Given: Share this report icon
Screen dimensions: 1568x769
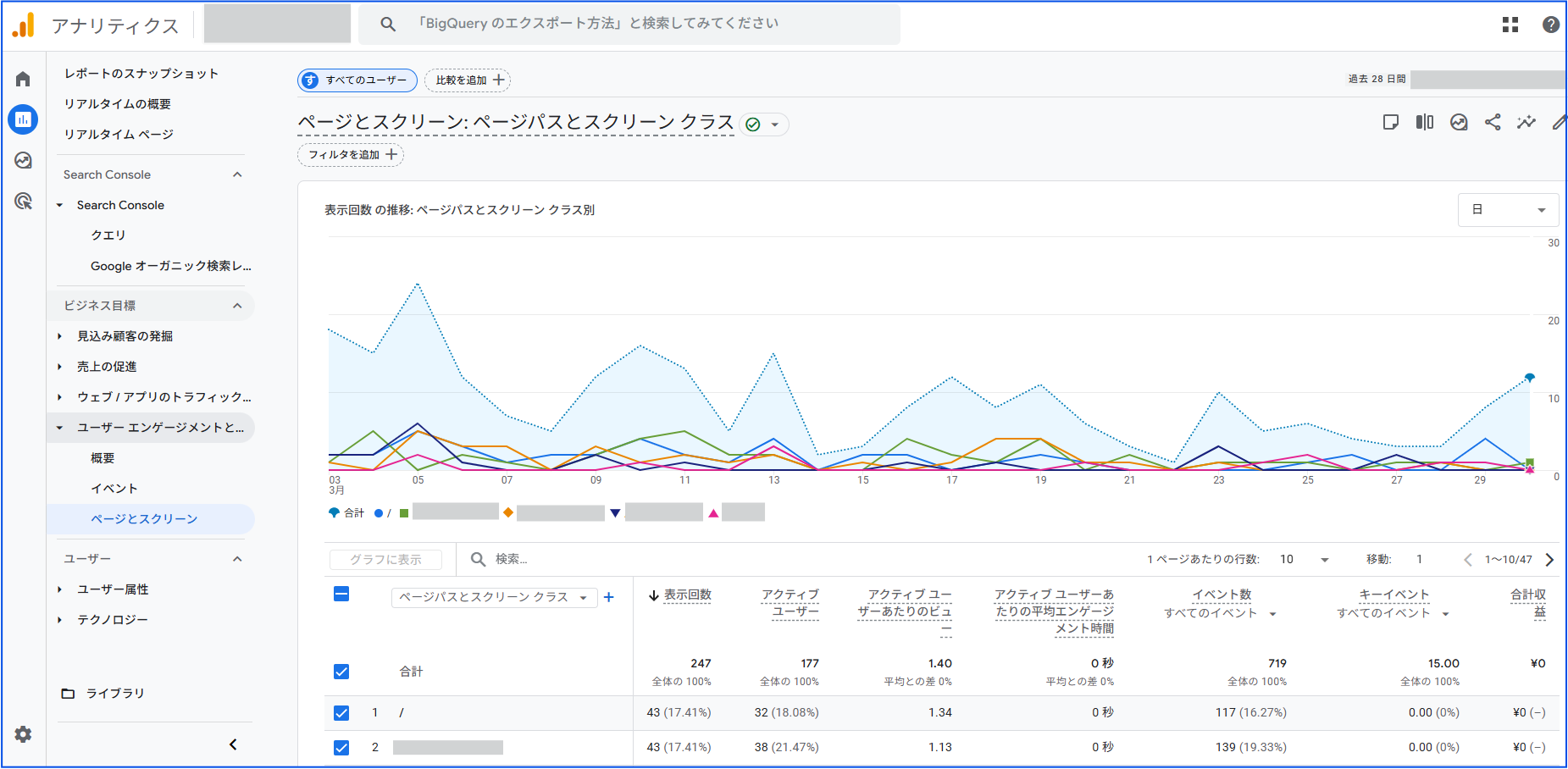Looking at the screenshot, I should click(x=1493, y=122).
